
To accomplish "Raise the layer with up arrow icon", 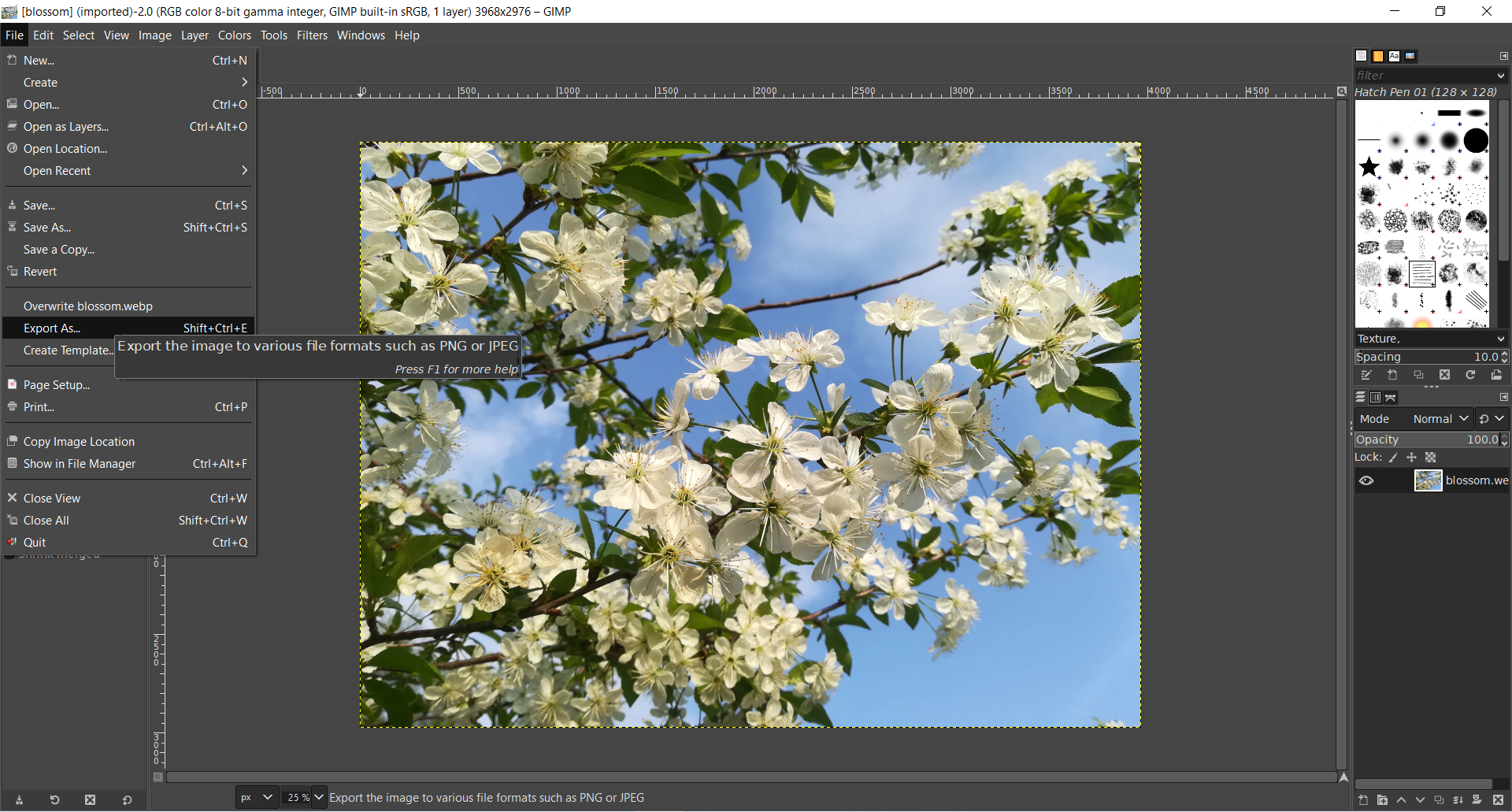I will 1401,800.
